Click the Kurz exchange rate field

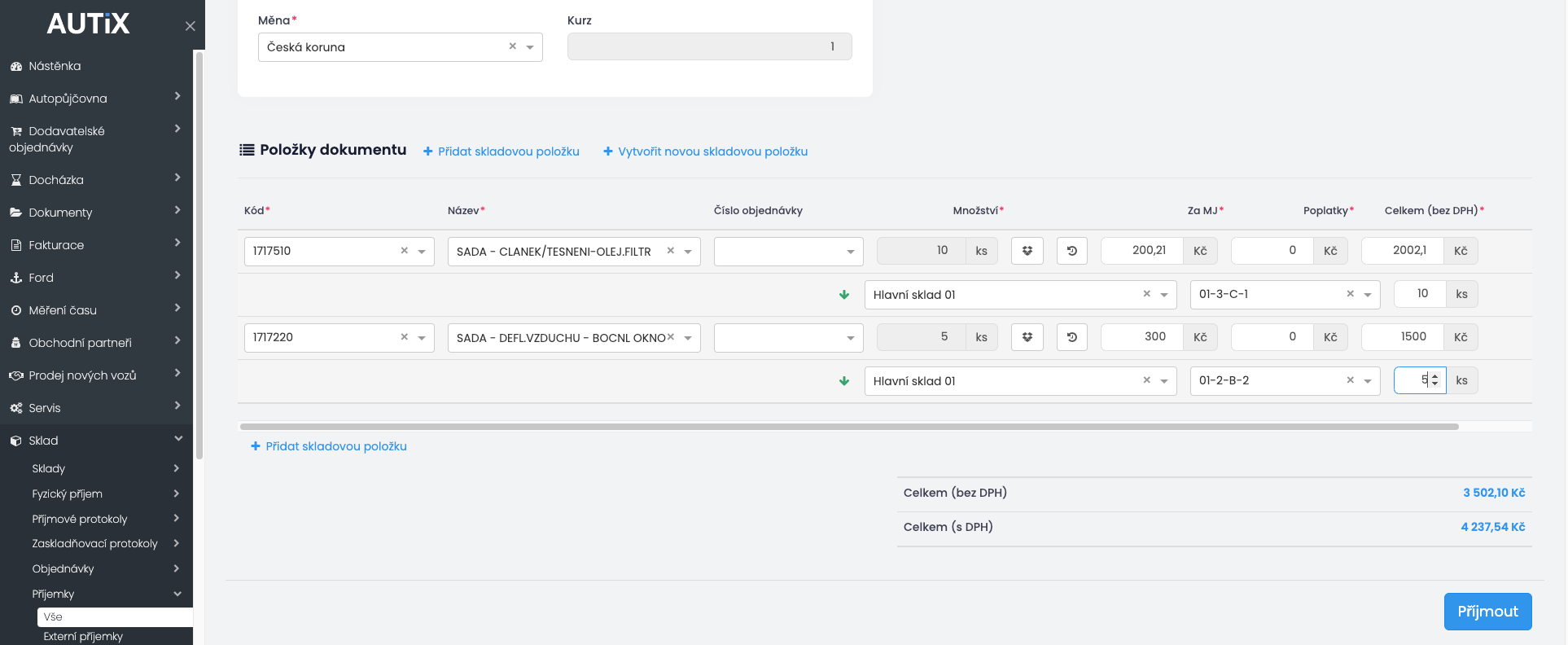[x=710, y=46]
